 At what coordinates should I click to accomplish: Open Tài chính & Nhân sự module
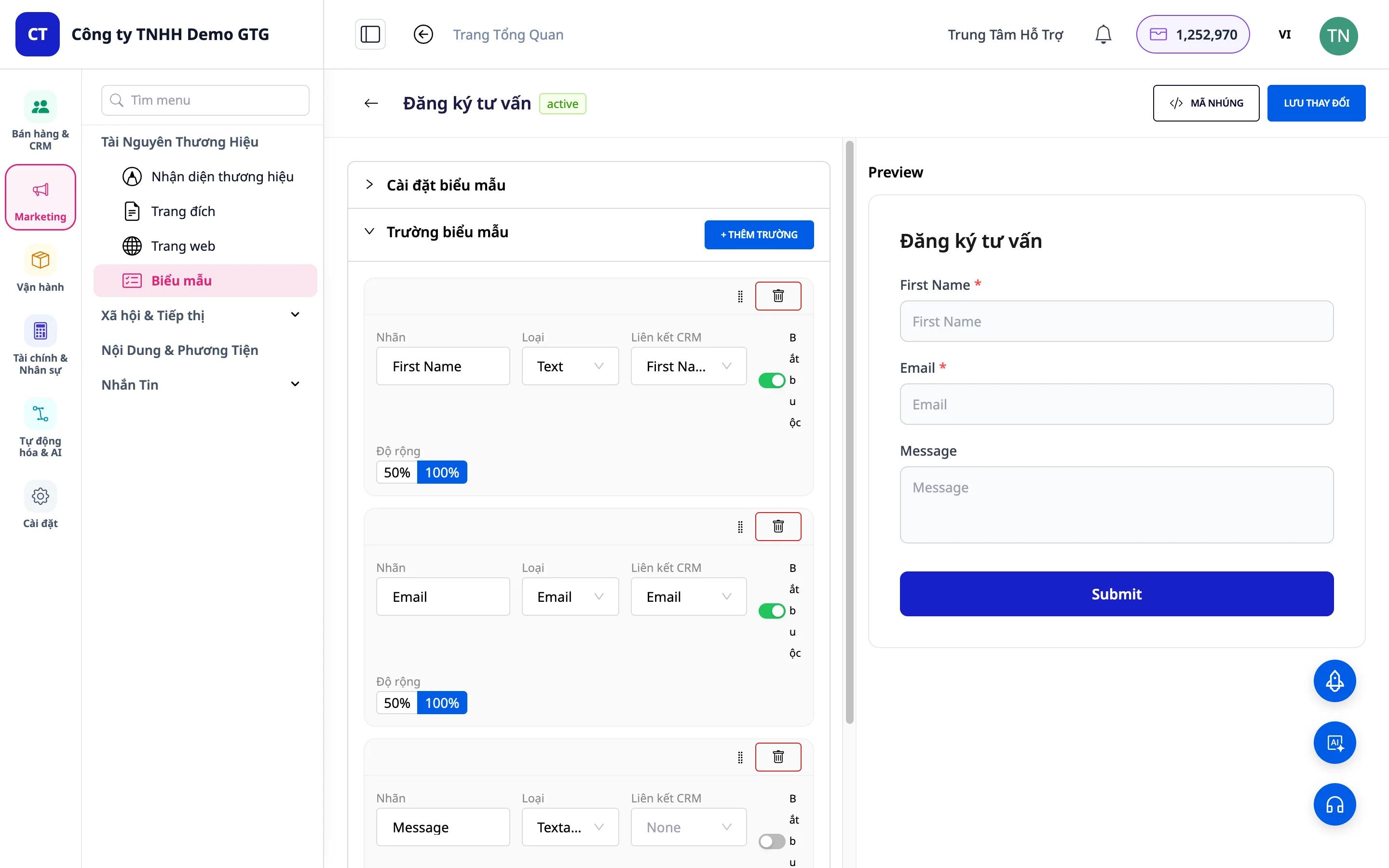pyautogui.click(x=40, y=345)
